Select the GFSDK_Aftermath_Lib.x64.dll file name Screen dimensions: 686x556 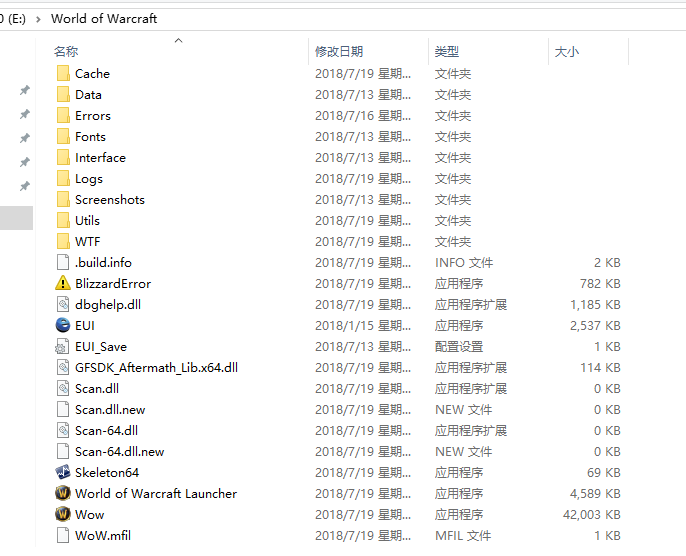click(156, 367)
